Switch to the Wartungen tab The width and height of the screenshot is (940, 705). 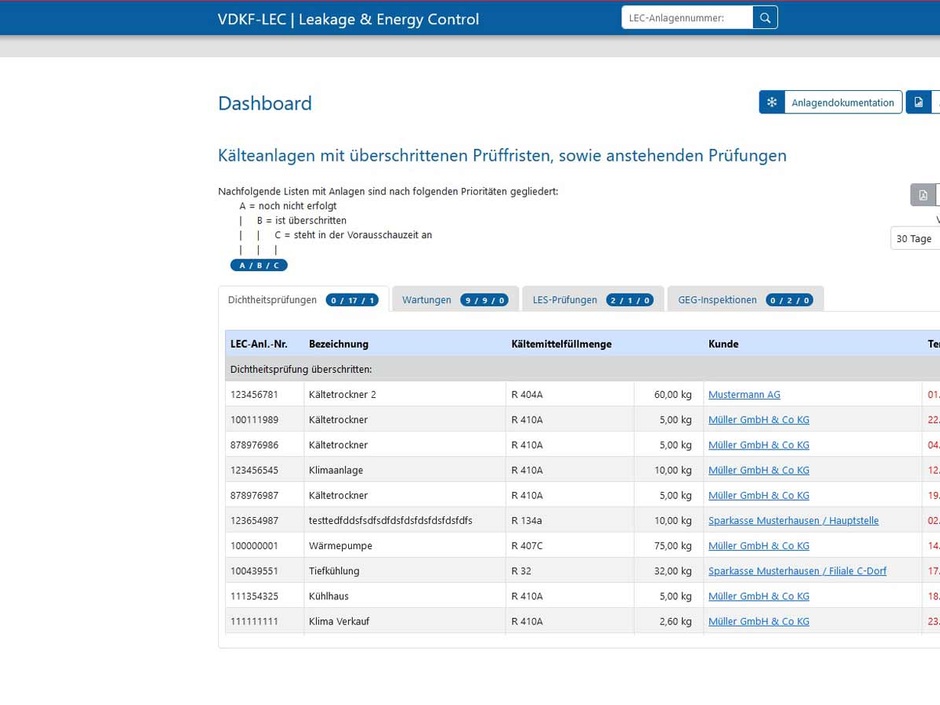[427, 300]
